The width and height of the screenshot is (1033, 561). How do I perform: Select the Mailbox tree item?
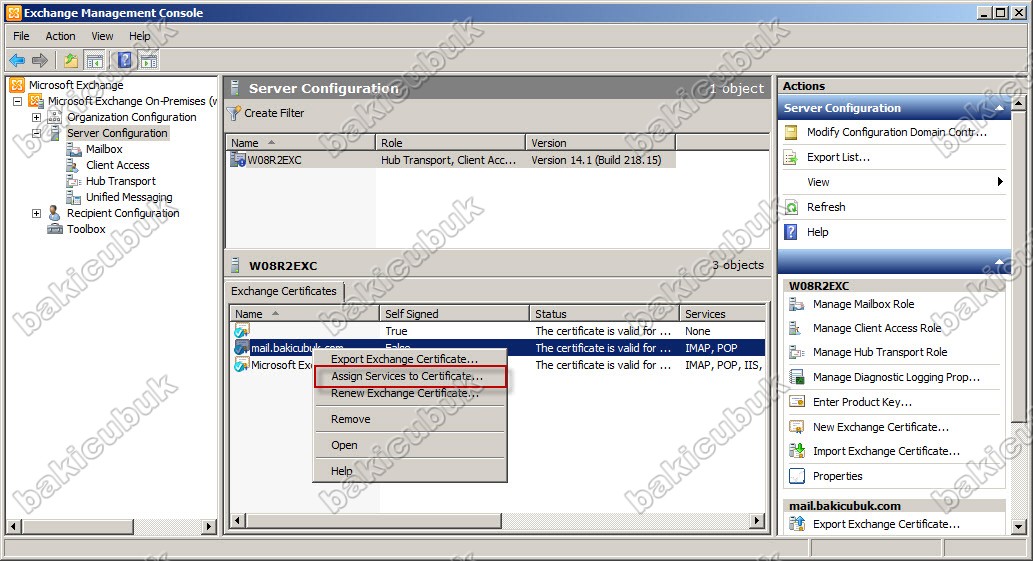(x=104, y=149)
